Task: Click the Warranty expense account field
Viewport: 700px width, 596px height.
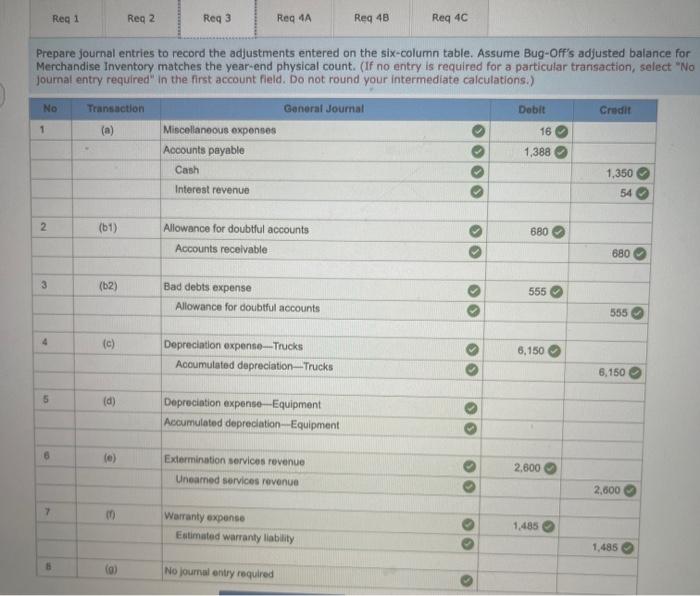Action: tap(320, 519)
